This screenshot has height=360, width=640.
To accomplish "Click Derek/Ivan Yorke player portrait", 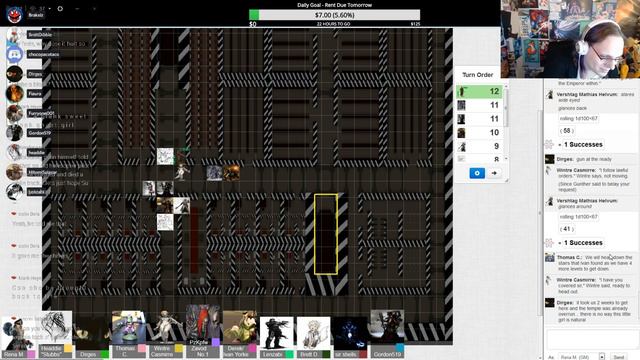I will point(240,328).
